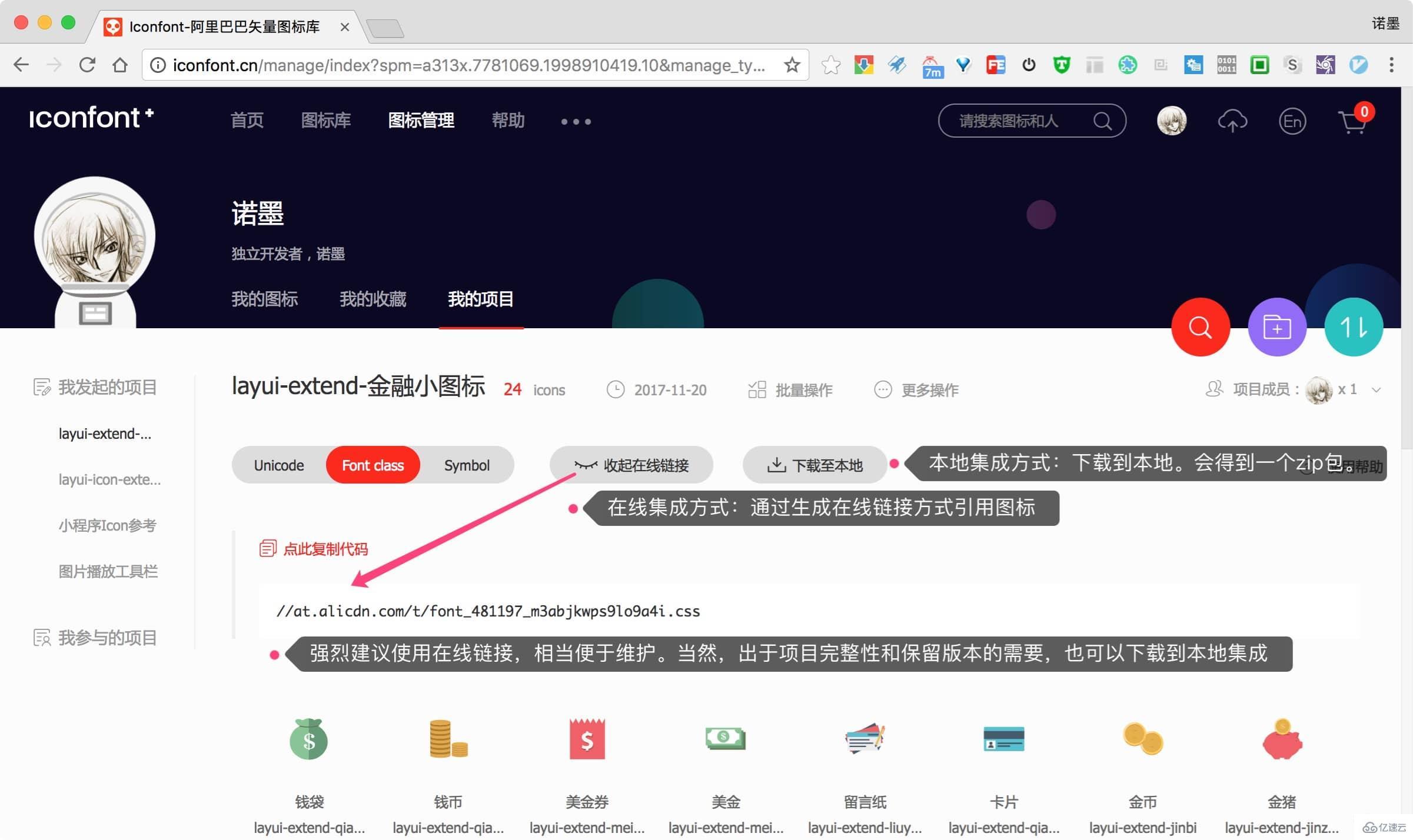Expand 我发起的项目 section
This screenshot has width=1413, height=840.
[95, 387]
